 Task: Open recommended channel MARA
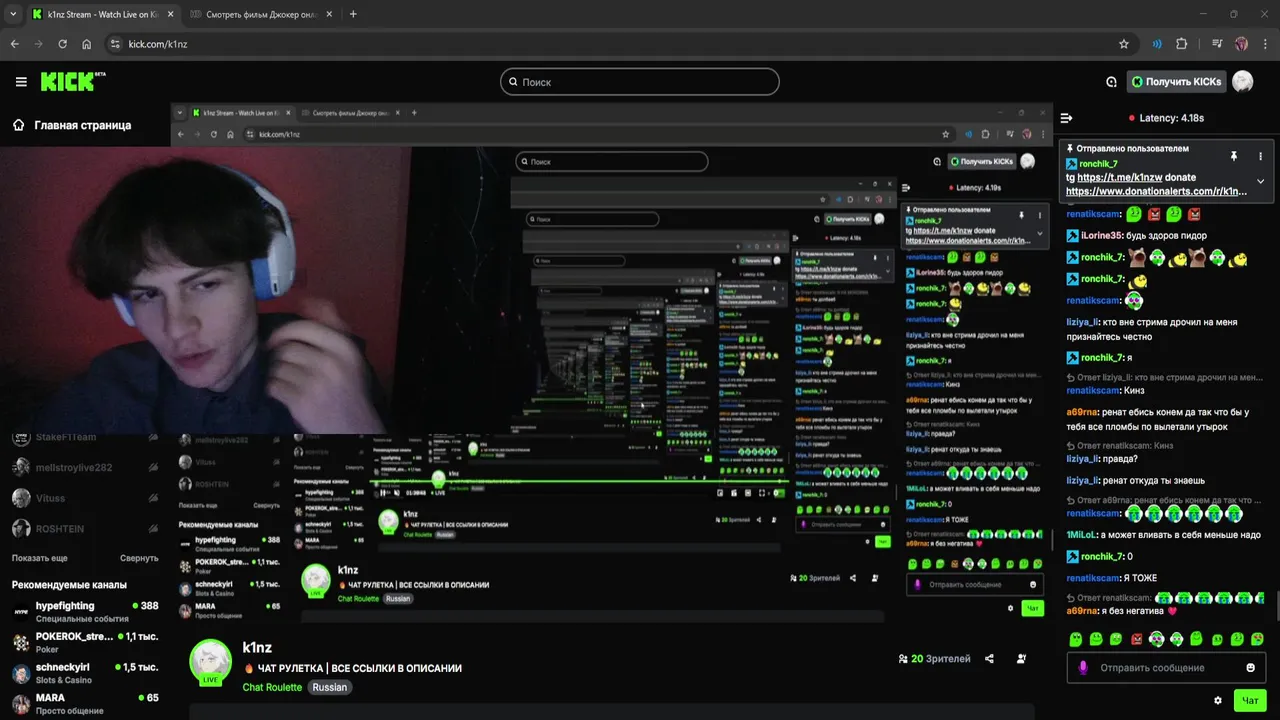point(85,703)
